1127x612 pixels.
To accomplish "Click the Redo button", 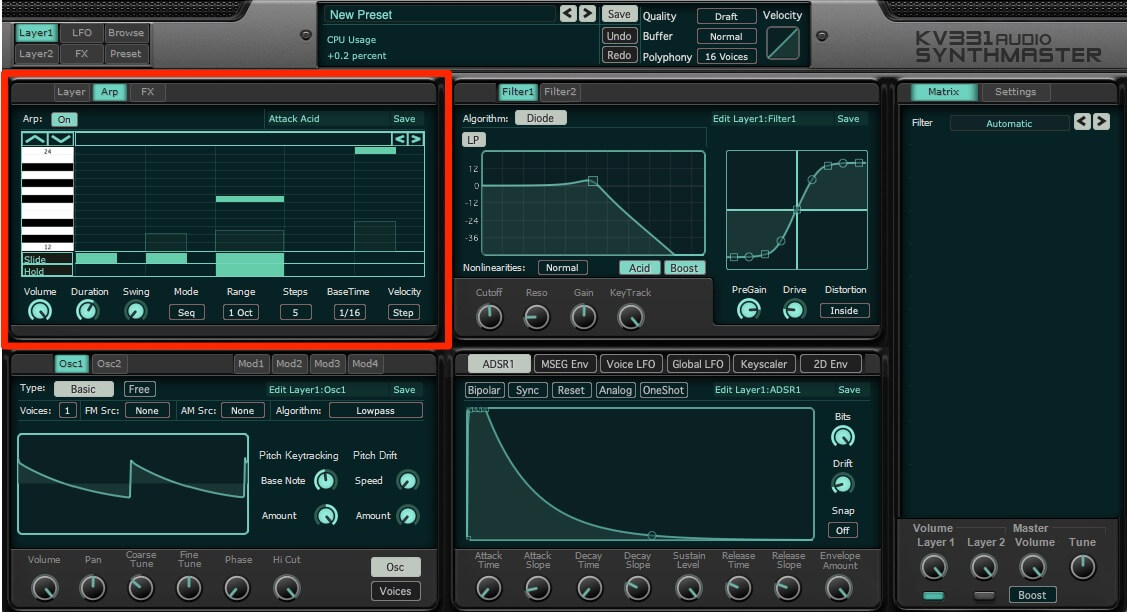I will coord(618,55).
